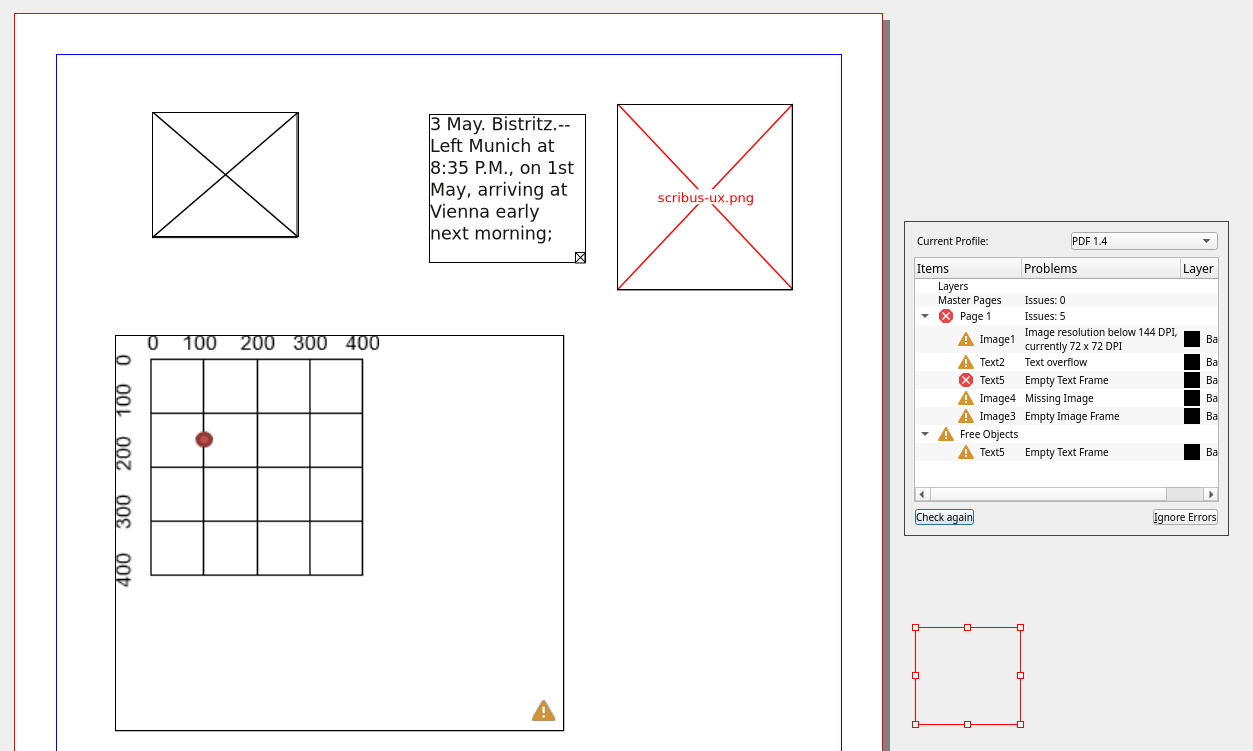Click the warning icon beside Image3
Viewport: 1253px width, 751px height.
966,416
